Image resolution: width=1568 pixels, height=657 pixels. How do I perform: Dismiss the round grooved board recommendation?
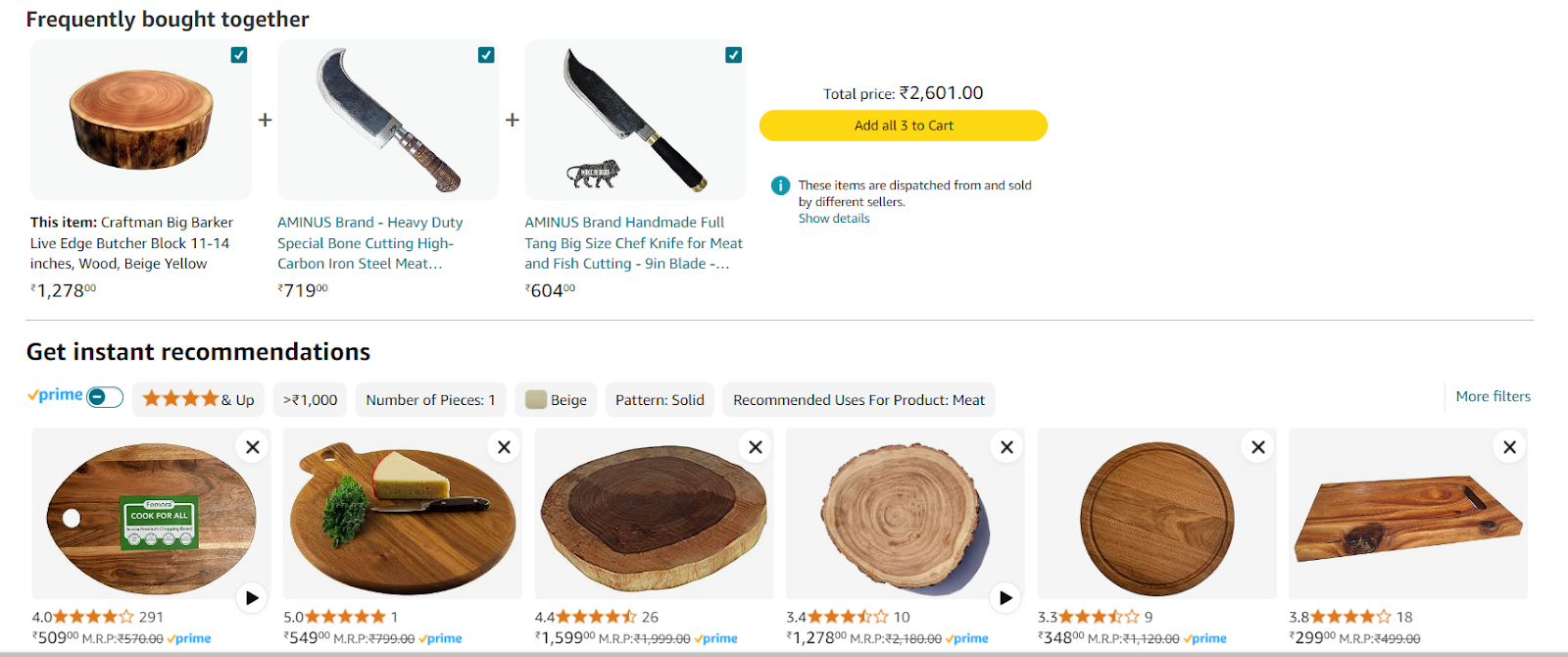pyautogui.click(x=1258, y=447)
